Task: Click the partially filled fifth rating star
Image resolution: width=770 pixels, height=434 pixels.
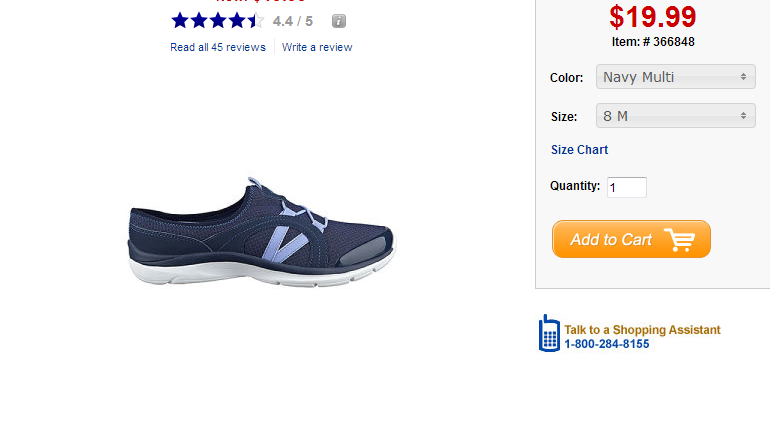Action: tap(256, 20)
